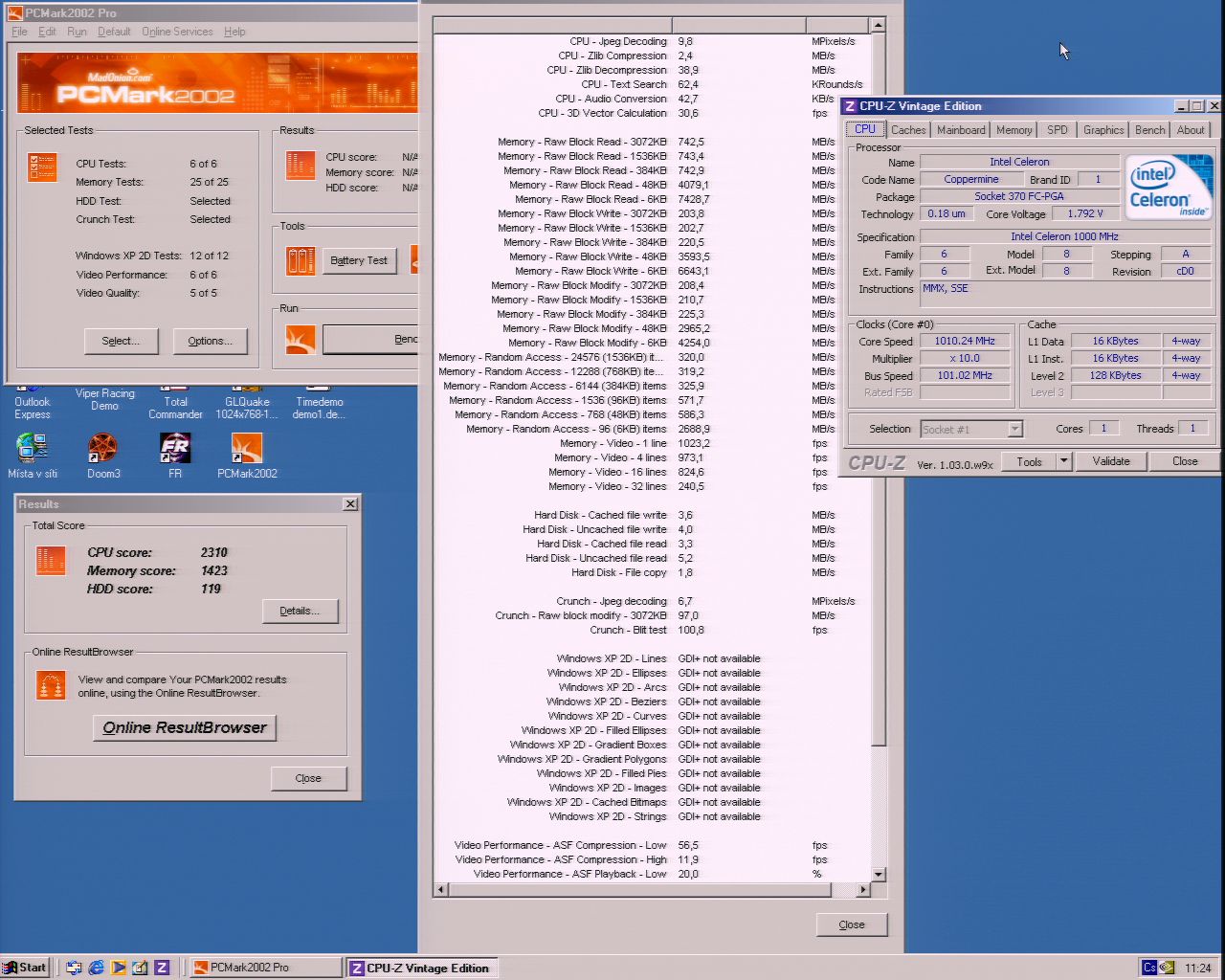Switch to CPU-Z Vintage Edition taskbar button
Image resolution: width=1225 pixels, height=980 pixels.
(421, 968)
